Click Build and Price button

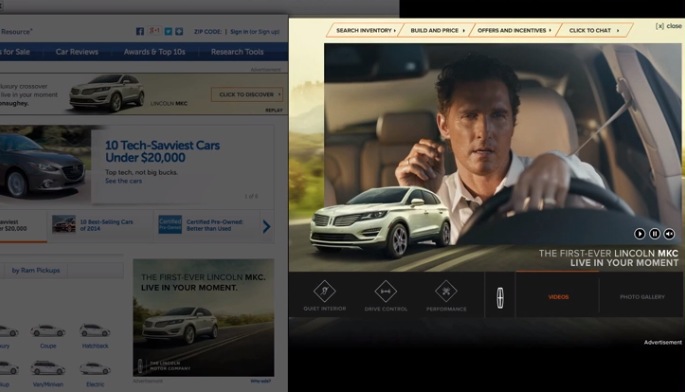point(438,30)
